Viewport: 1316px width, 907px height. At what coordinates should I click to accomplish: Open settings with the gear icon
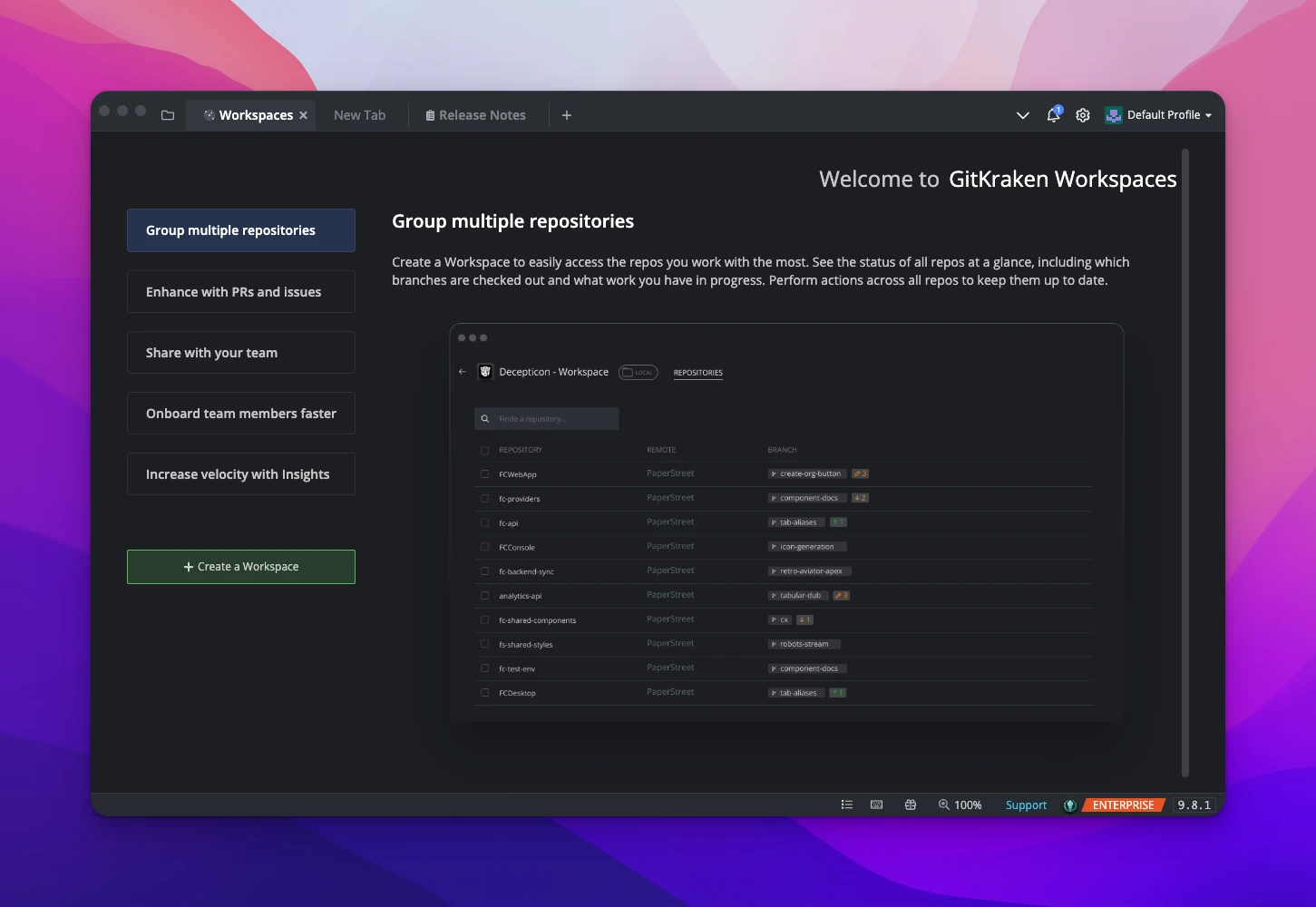(x=1083, y=115)
